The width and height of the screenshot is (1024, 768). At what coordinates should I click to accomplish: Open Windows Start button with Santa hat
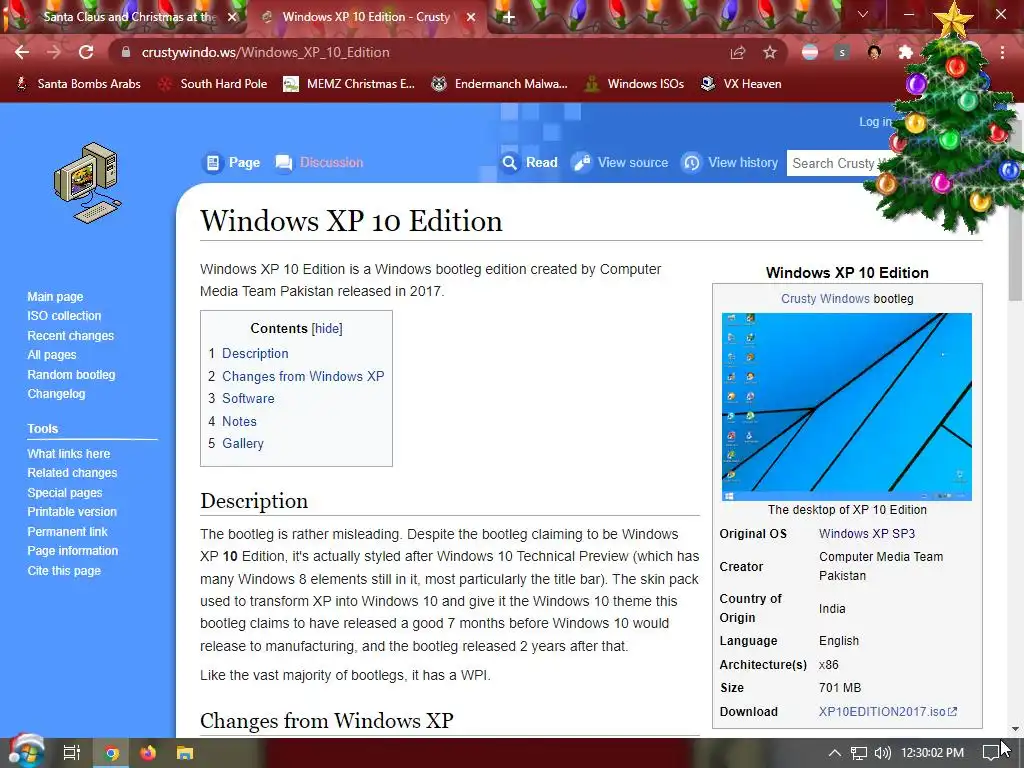25,752
